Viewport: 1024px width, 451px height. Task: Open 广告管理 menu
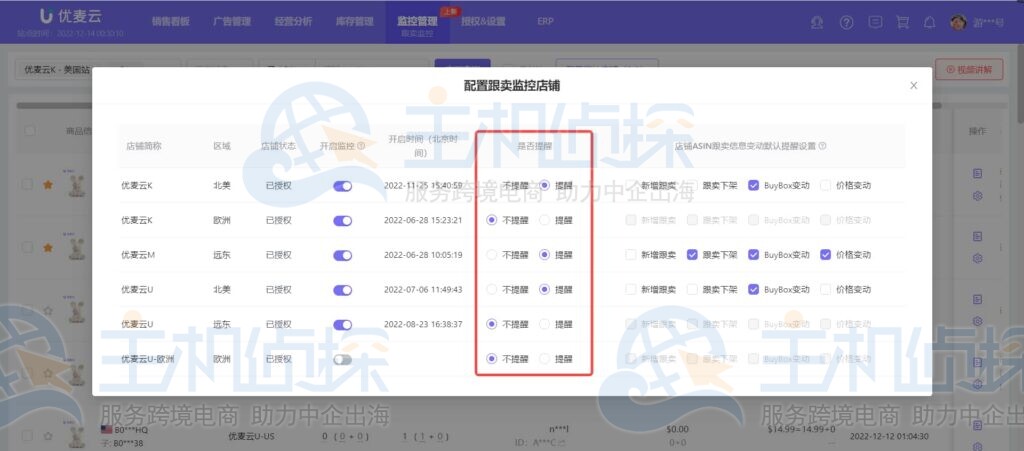(232, 22)
